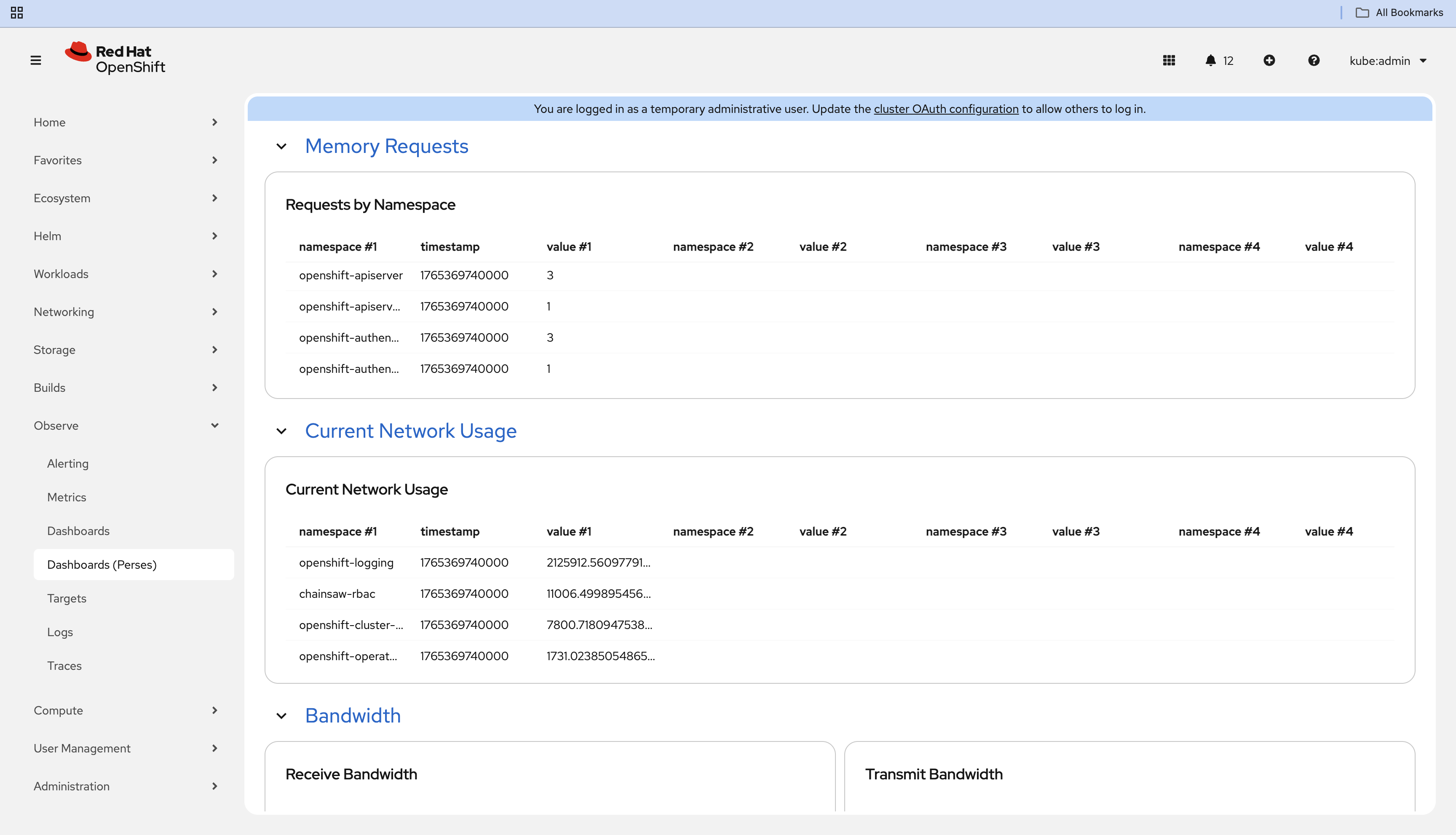Image resolution: width=1456 pixels, height=835 pixels.
Task: Open the kube:admin user dropdown
Action: click(1387, 61)
